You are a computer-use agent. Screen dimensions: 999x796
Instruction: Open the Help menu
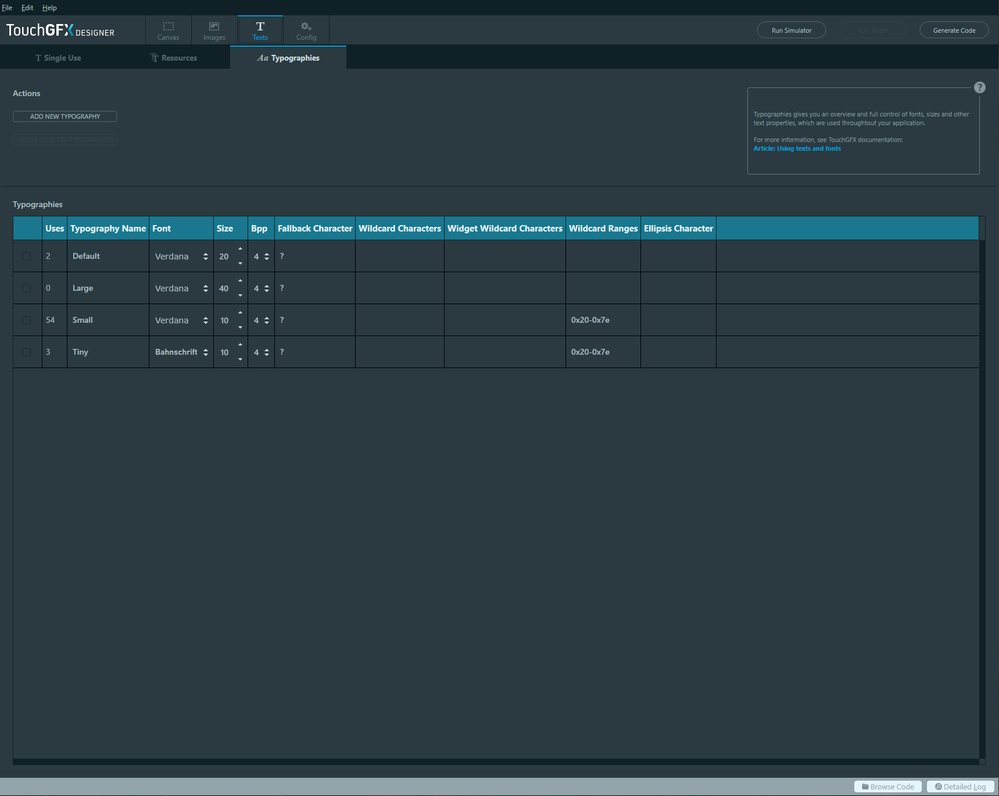pos(50,8)
